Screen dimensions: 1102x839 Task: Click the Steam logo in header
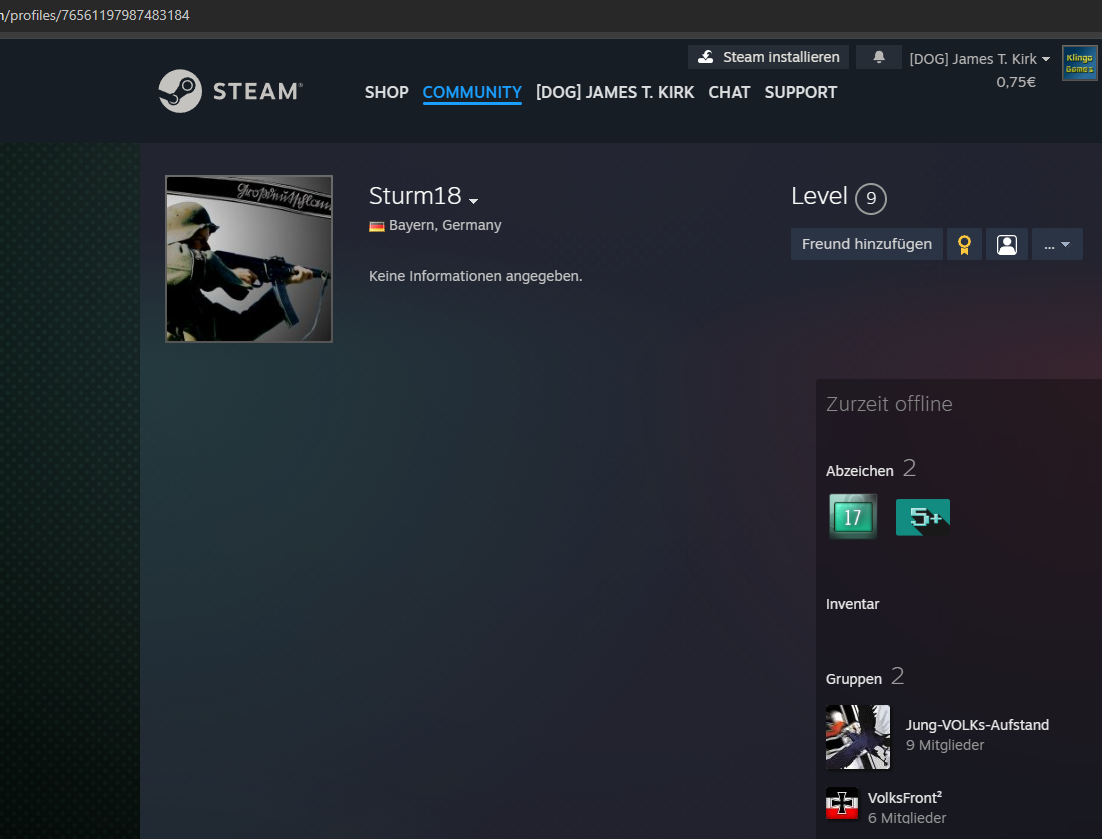(x=230, y=91)
